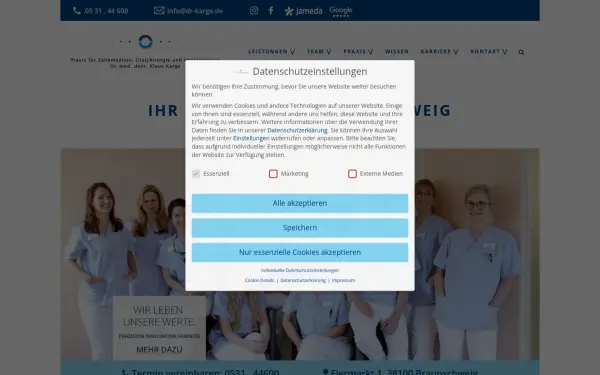Viewport: 600px width, 375px height.
Task: Open the Impressum link
Action: (343, 280)
